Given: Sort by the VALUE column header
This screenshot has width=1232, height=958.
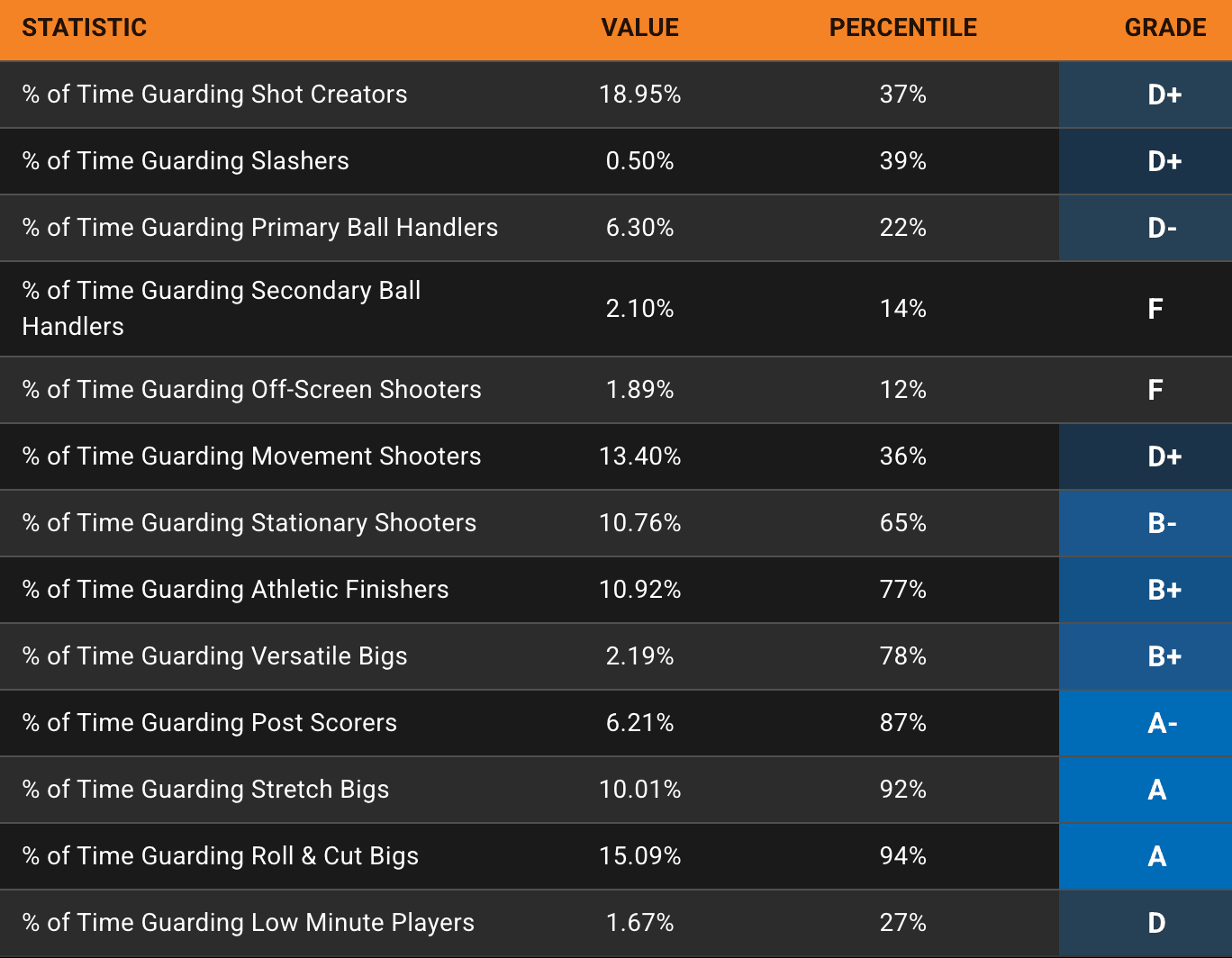Looking at the screenshot, I should pyautogui.click(x=639, y=28).
